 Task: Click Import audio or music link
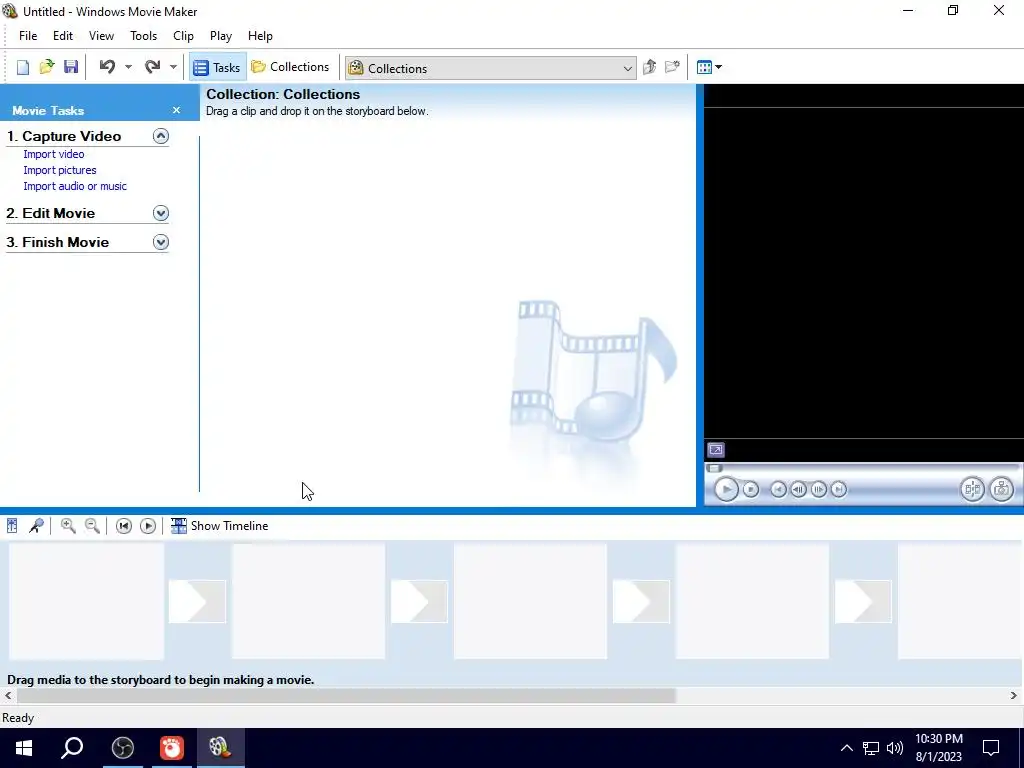pos(75,186)
